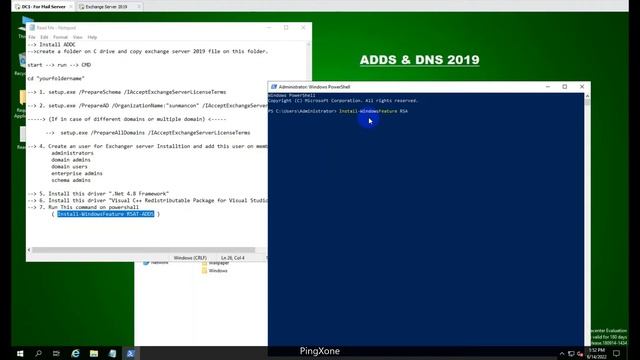Click the 'schema admins' line in Notepad
Screen dimensions: 640x360
point(71,180)
